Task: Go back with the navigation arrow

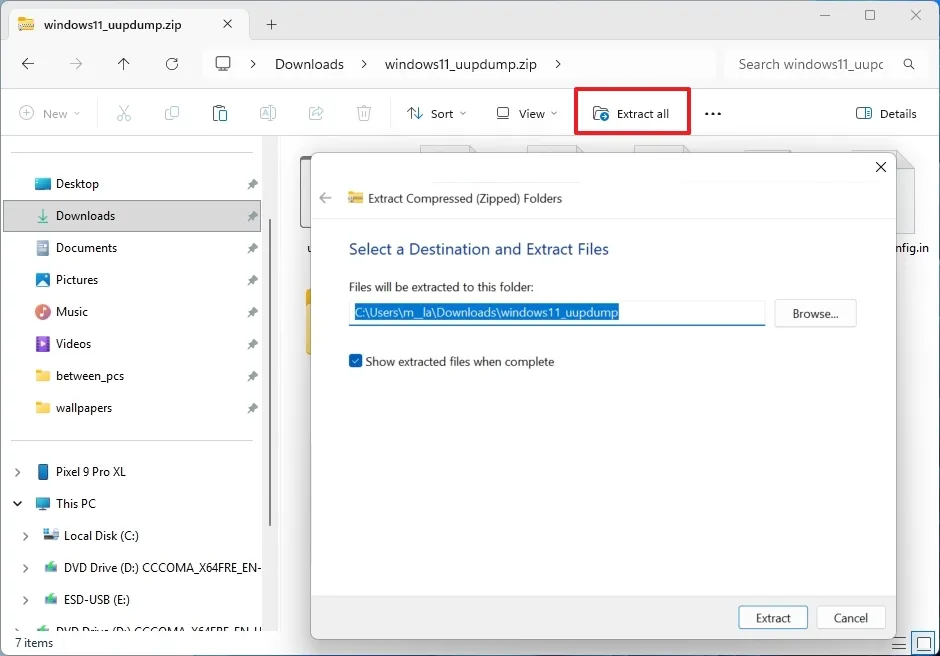Action: (28, 63)
